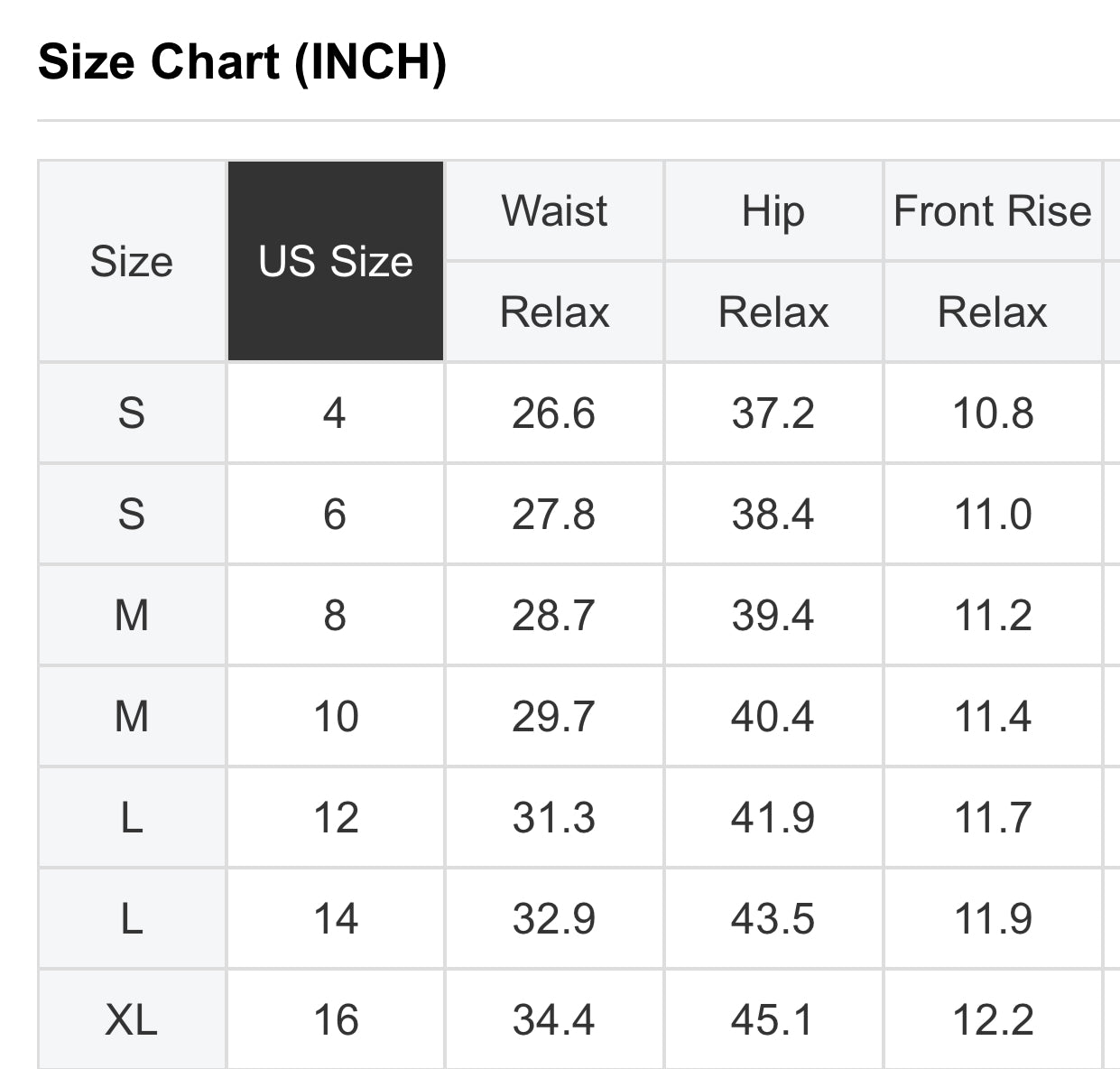
Task: Select hip measurement 43.5
Action: click(x=773, y=919)
